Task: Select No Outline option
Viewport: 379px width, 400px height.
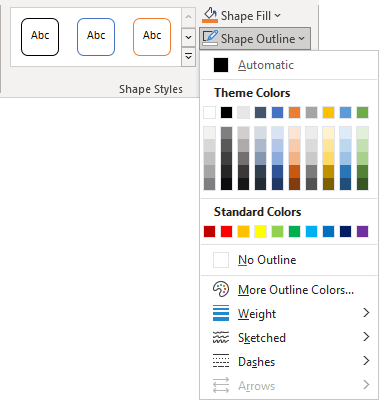Action: point(289,260)
